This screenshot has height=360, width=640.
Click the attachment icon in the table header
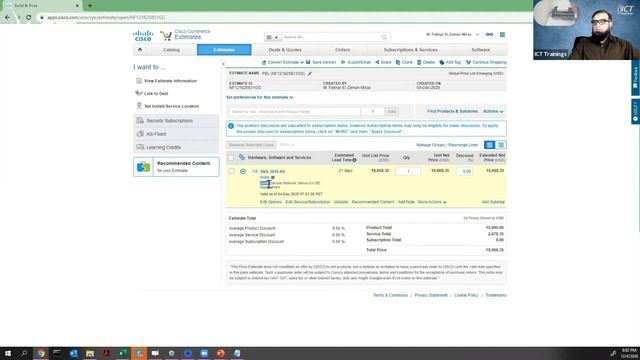(x=242, y=157)
